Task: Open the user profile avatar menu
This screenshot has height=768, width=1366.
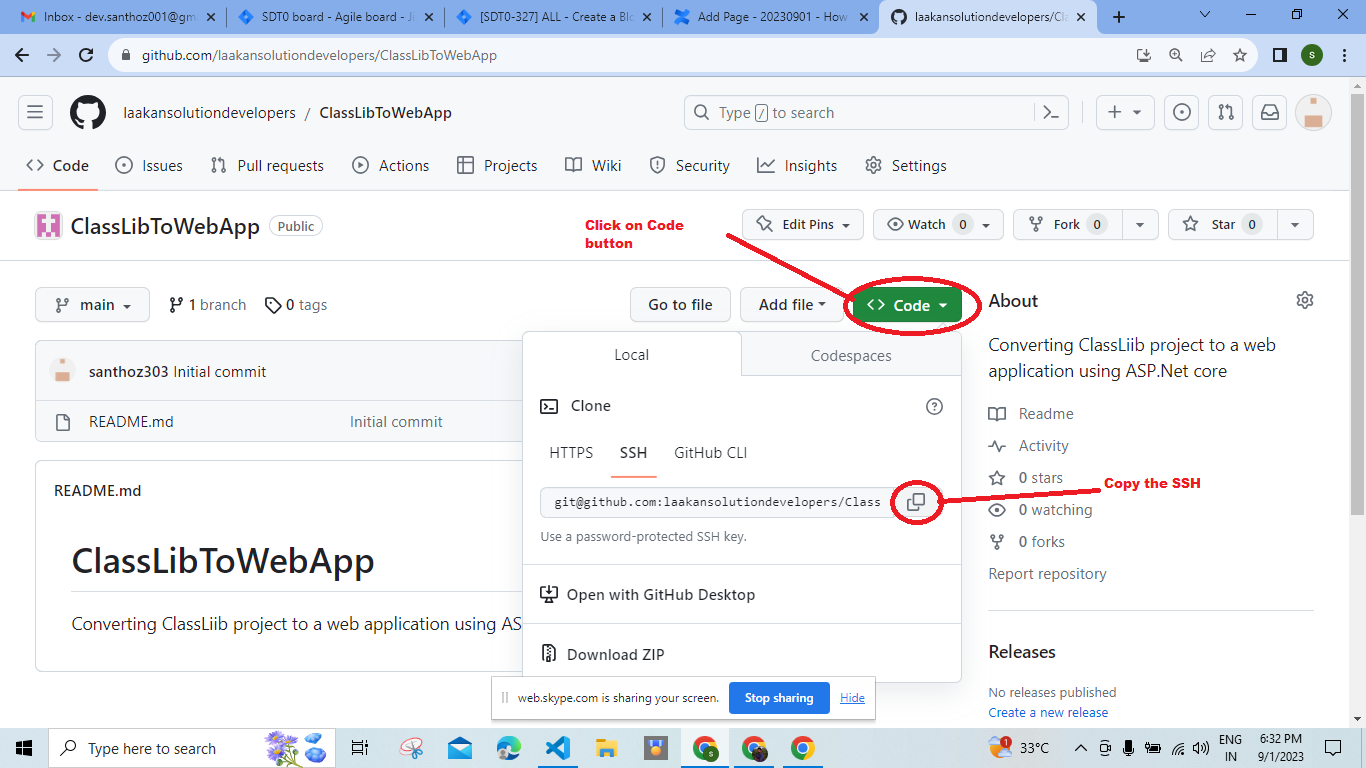Action: (x=1313, y=113)
